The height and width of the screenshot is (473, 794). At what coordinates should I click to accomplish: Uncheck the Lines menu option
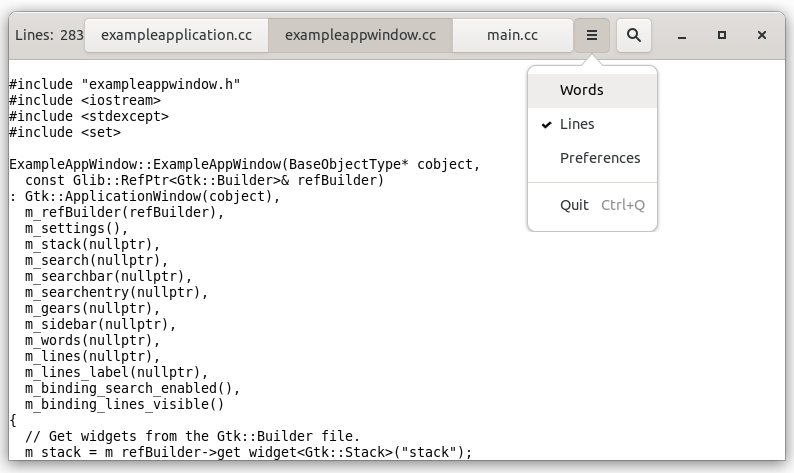coord(577,124)
